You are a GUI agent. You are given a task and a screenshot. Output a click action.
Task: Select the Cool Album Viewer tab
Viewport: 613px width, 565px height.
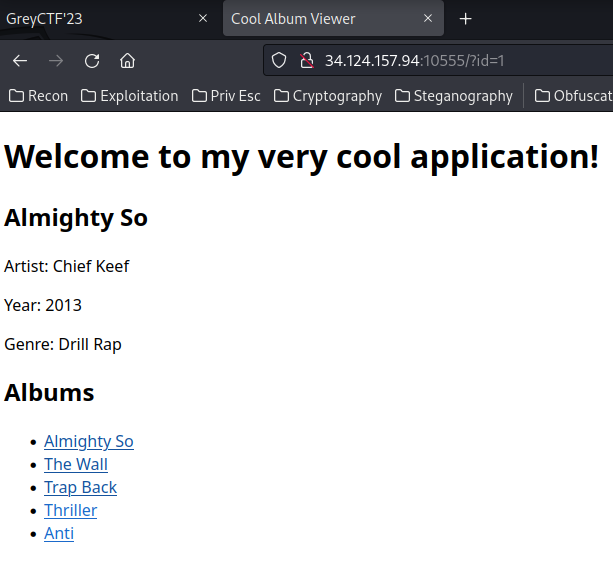click(333, 19)
